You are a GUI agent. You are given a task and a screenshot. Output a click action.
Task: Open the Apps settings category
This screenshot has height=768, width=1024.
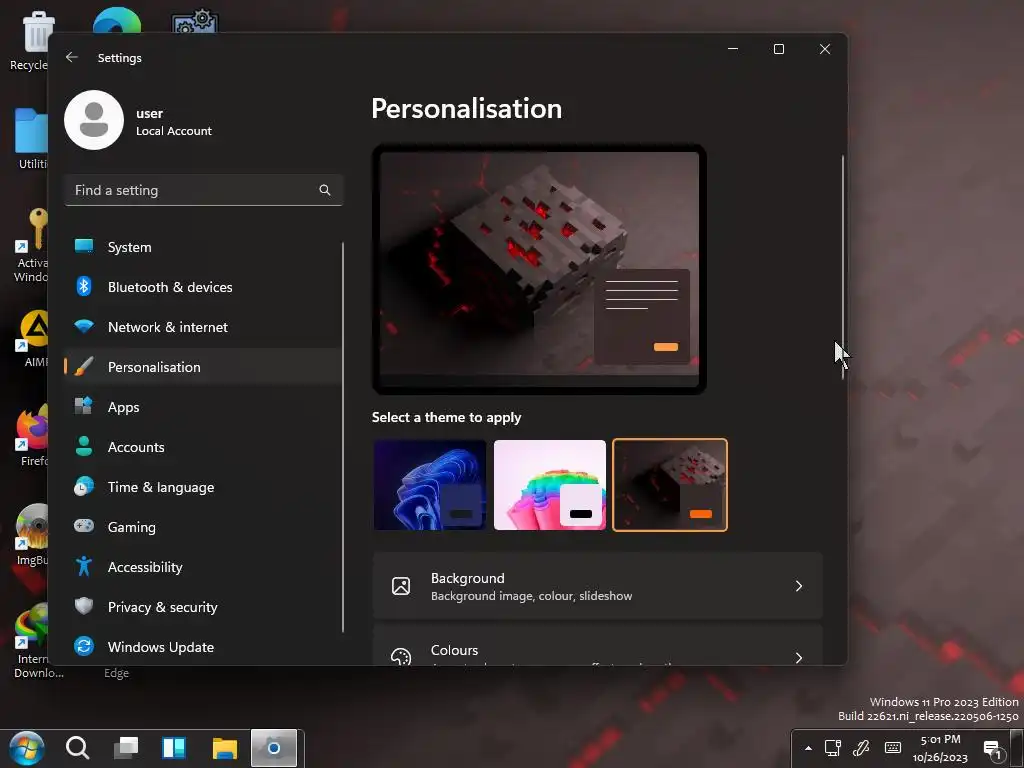click(202, 407)
